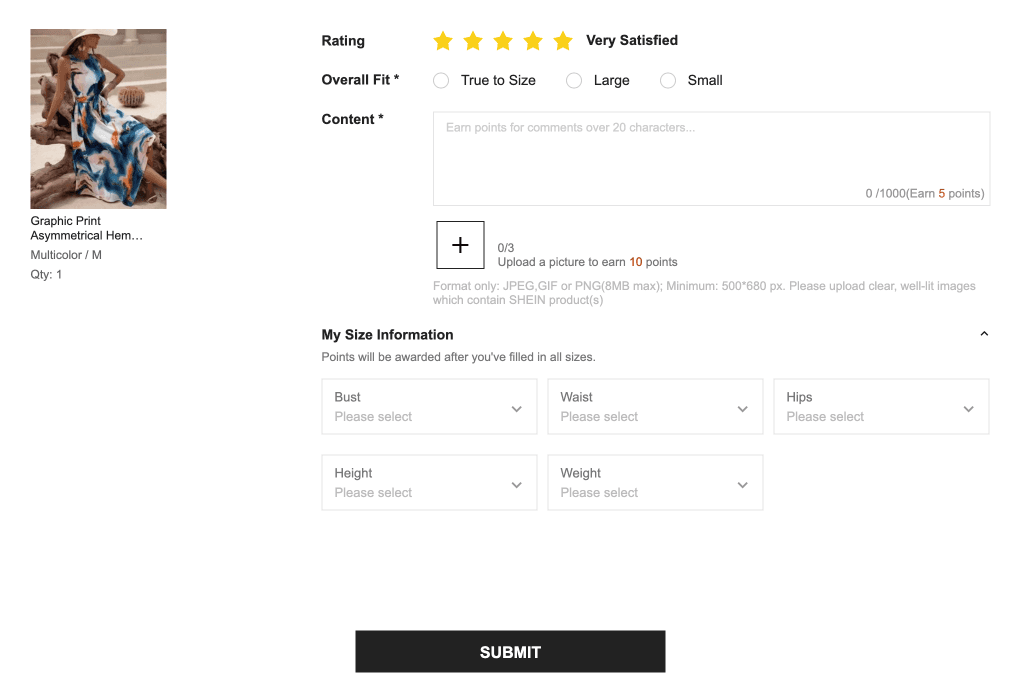Open the Hips size dropdown
Viewport: 1023px width, 696px height.
point(881,407)
